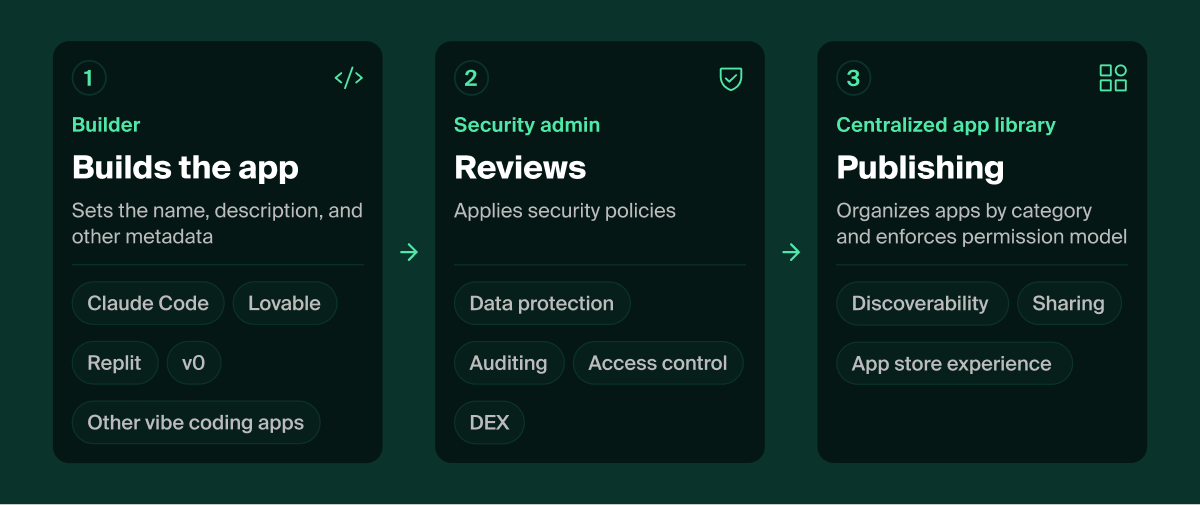Click the 'Reviews' heading

tap(520, 167)
